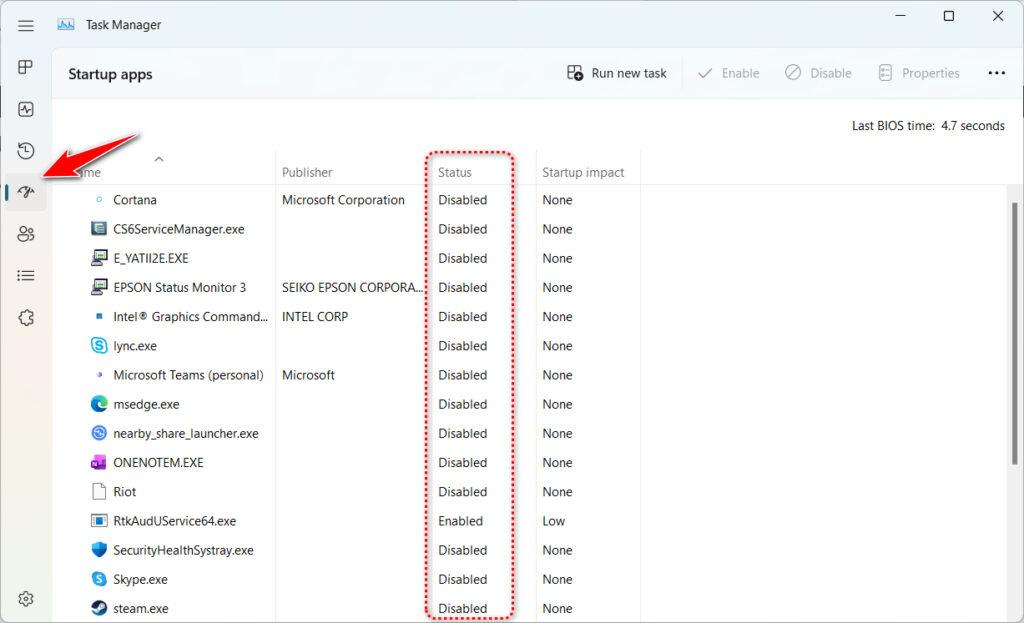Open the Details page in sidebar
1024x623 pixels.
26,275
